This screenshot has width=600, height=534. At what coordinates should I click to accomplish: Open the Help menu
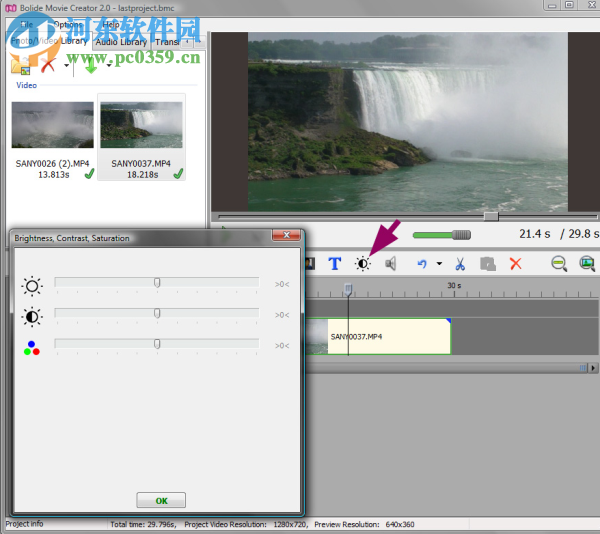(111, 24)
